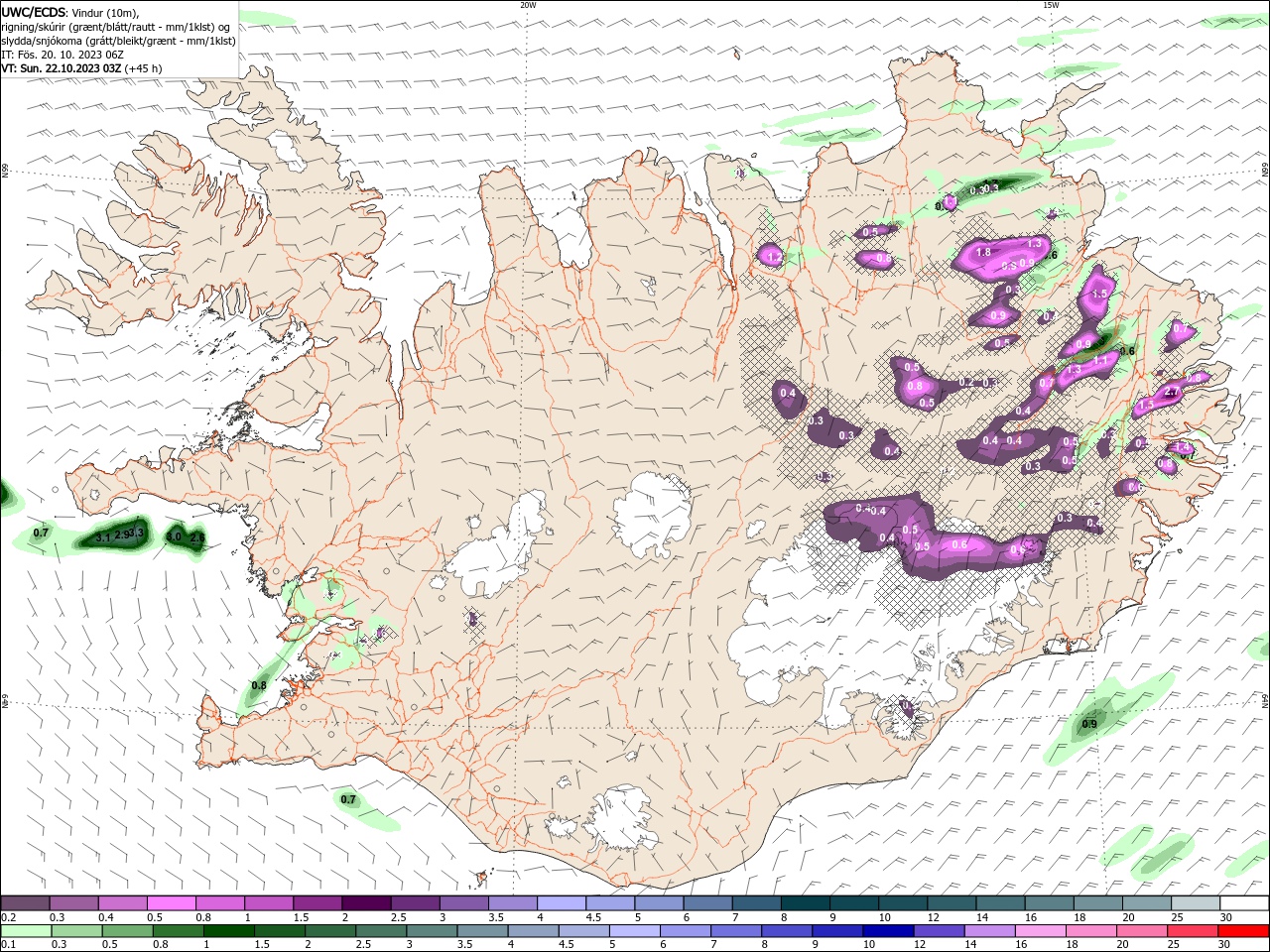Click the dark teal 8 snow legend swatch
The width and height of the screenshot is (1270, 952).
pos(805,903)
